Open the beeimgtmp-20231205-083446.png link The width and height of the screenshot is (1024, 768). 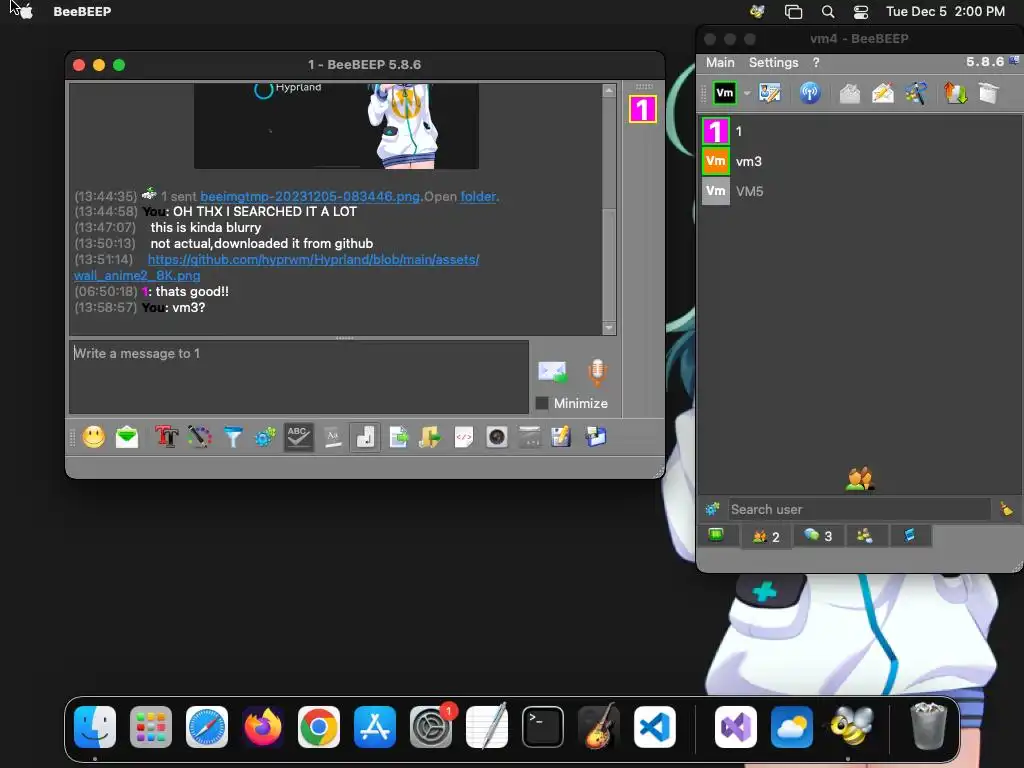coord(310,196)
